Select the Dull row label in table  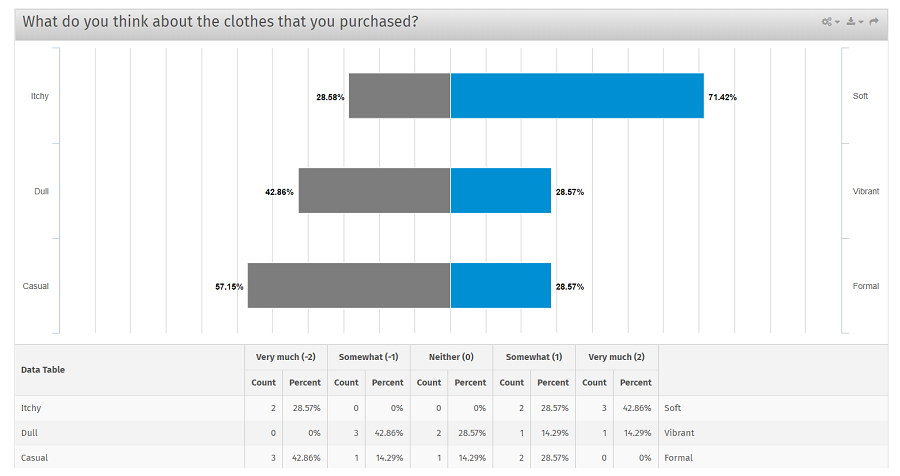click(29, 433)
